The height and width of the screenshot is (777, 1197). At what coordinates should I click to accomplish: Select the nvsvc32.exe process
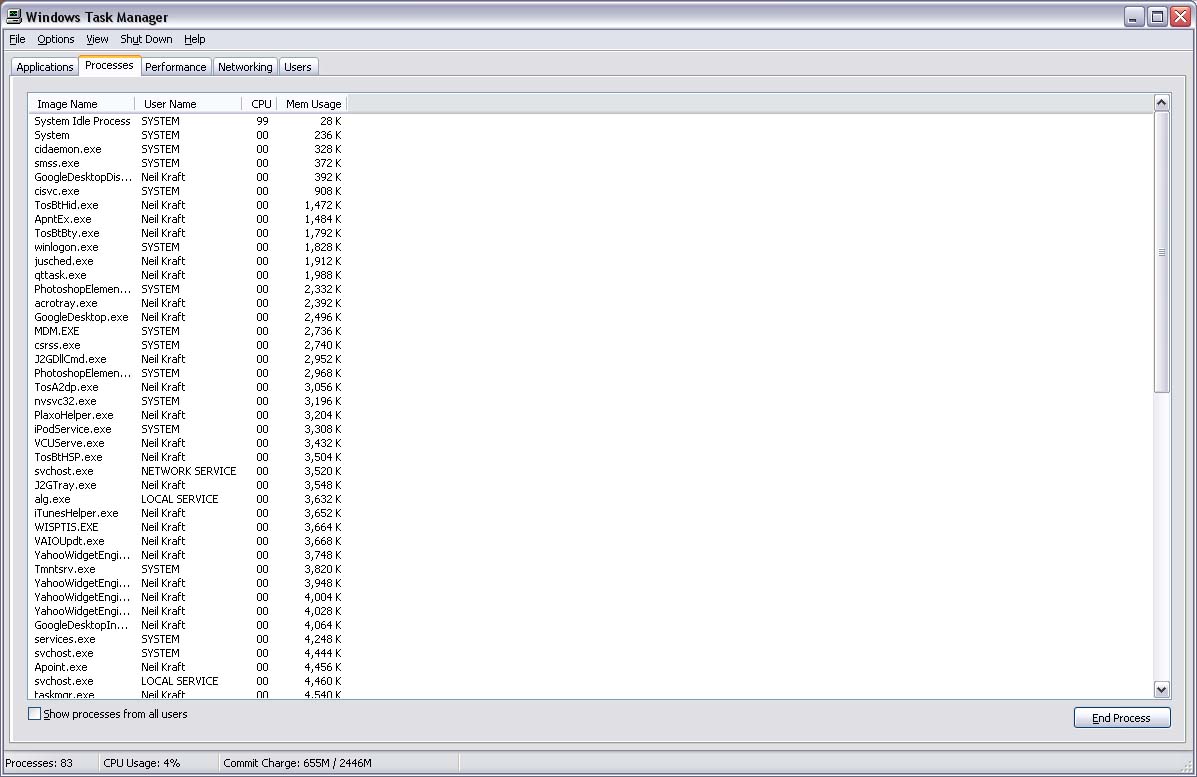(x=188, y=401)
